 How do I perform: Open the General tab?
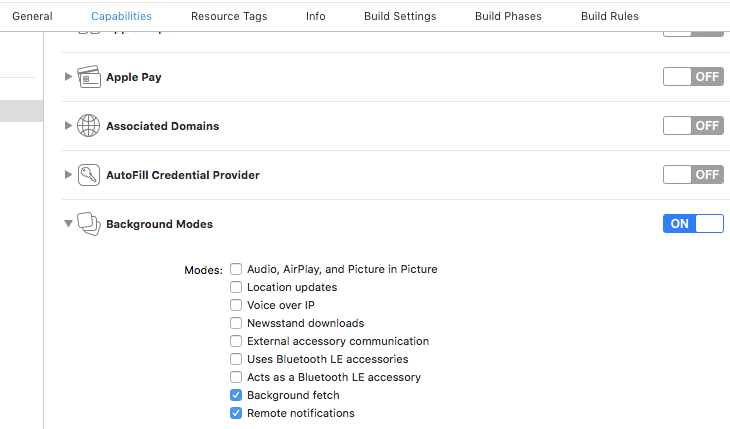(x=32, y=16)
